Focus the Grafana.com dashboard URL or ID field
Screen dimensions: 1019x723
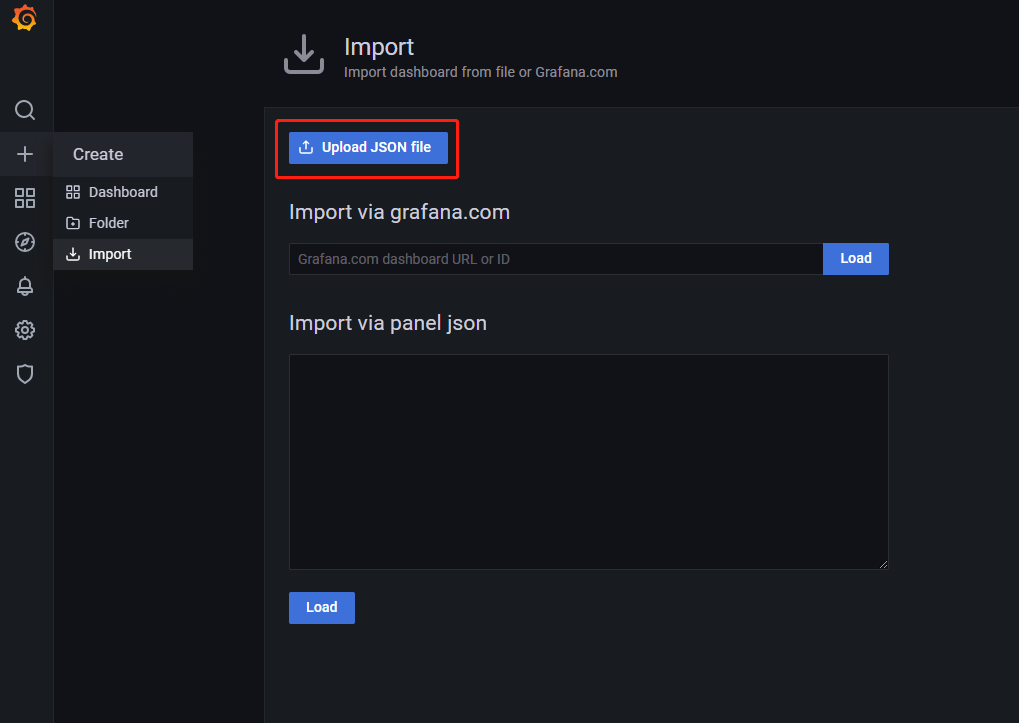pyautogui.click(x=555, y=259)
